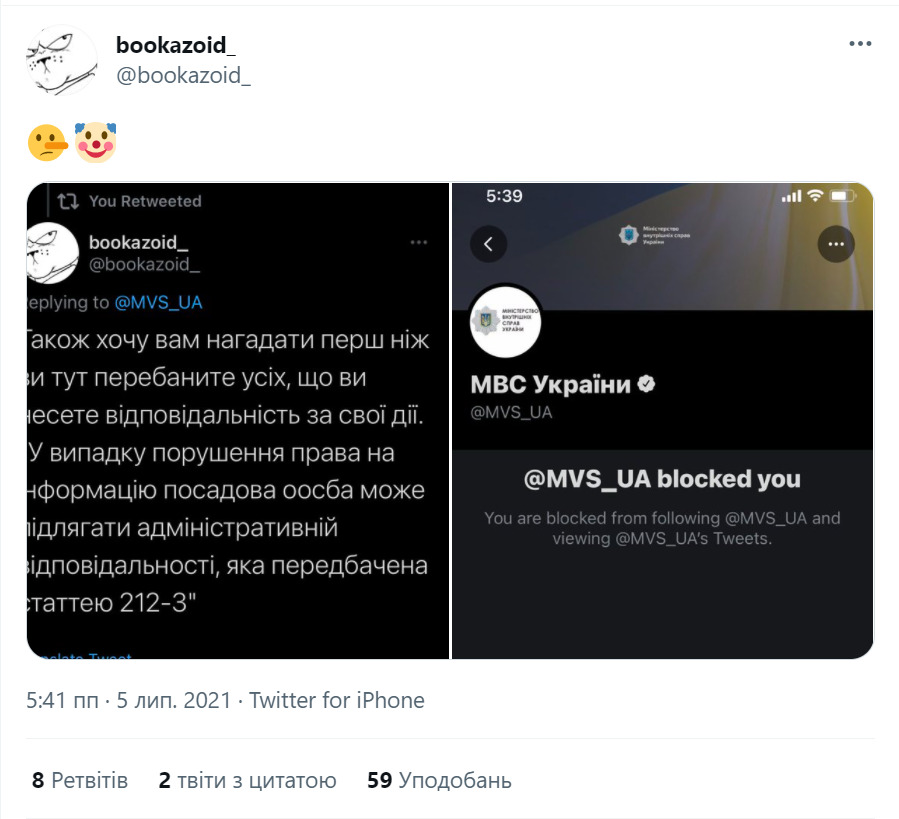Click the bookazoid_ display name
This screenshot has height=819, width=899.
(176, 45)
